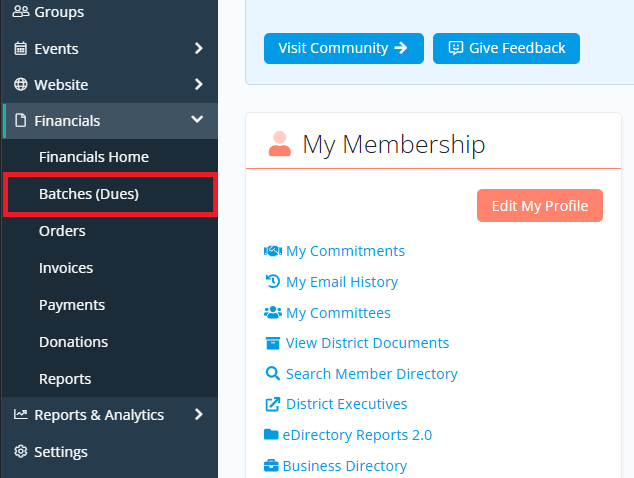This screenshot has width=634, height=478.
Task: Open Invoices under Financials
Action: tap(110, 268)
